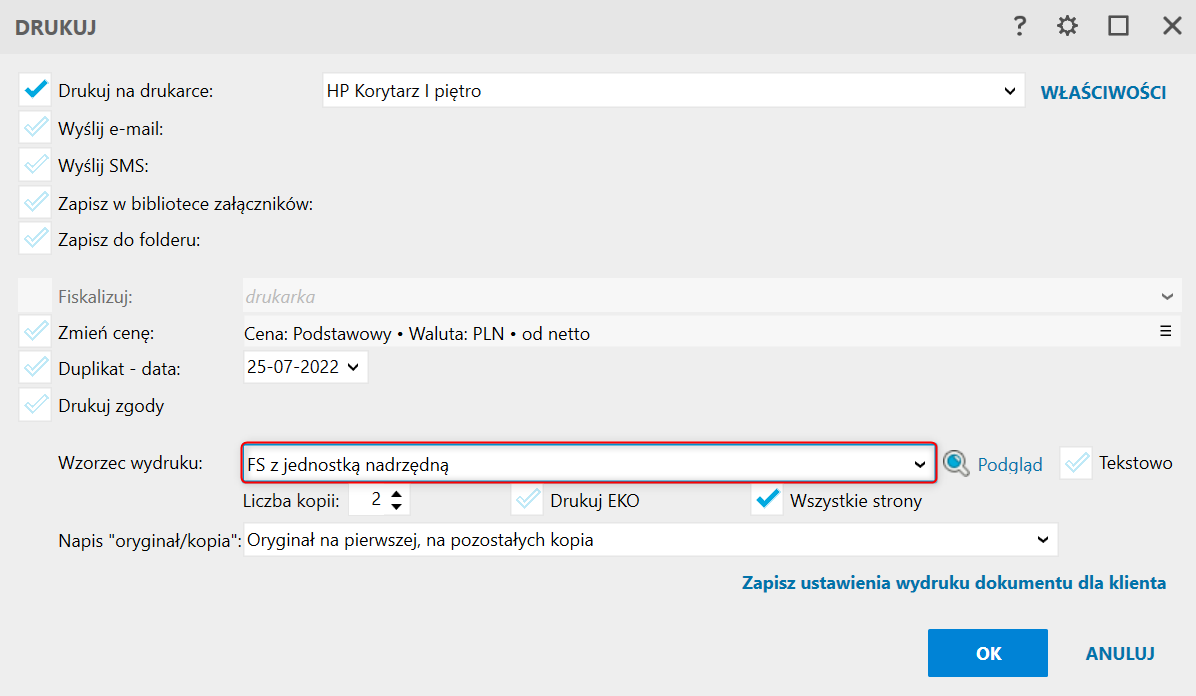
Task: Click the magnifier preview icon
Action: coord(957,463)
